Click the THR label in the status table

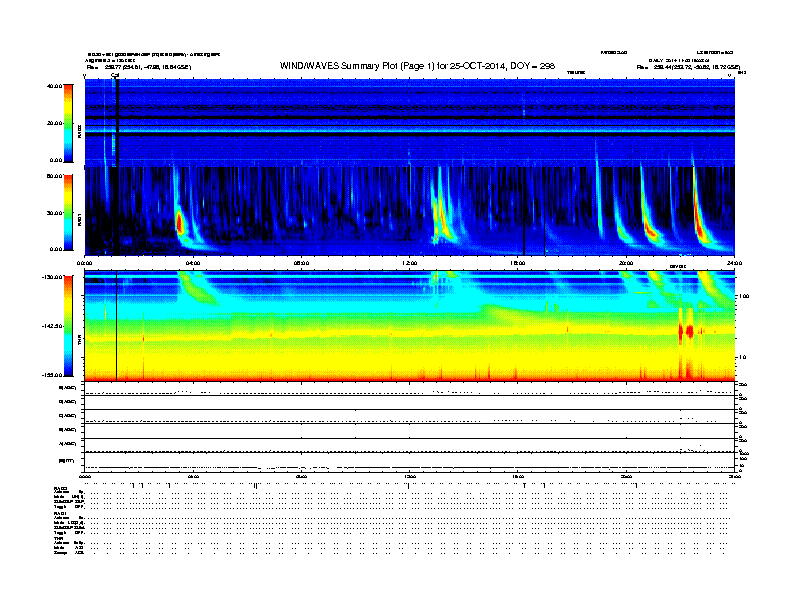(x=57, y=538)
